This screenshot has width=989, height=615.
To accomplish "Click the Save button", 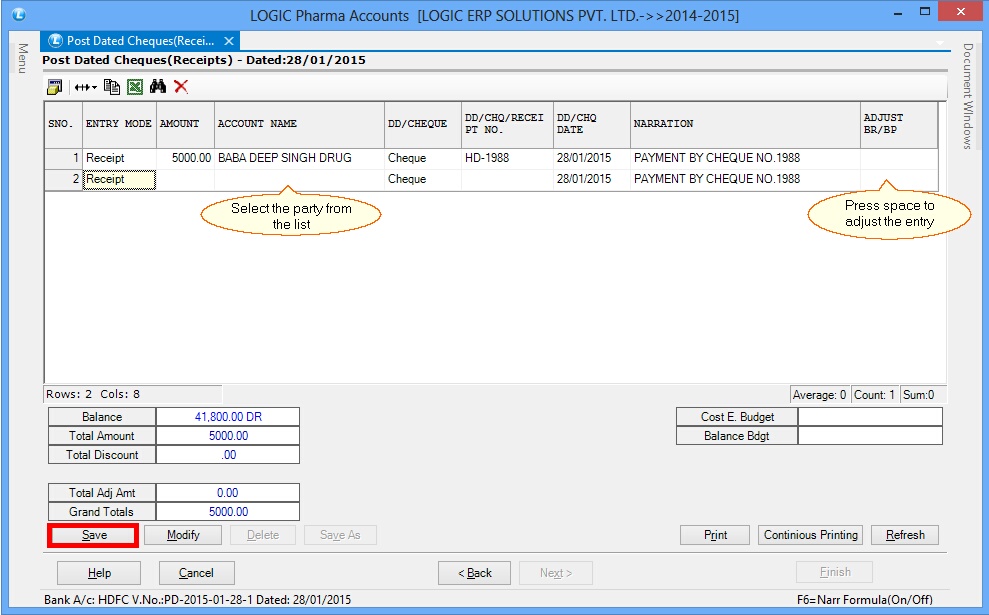I will coord(92,535).
